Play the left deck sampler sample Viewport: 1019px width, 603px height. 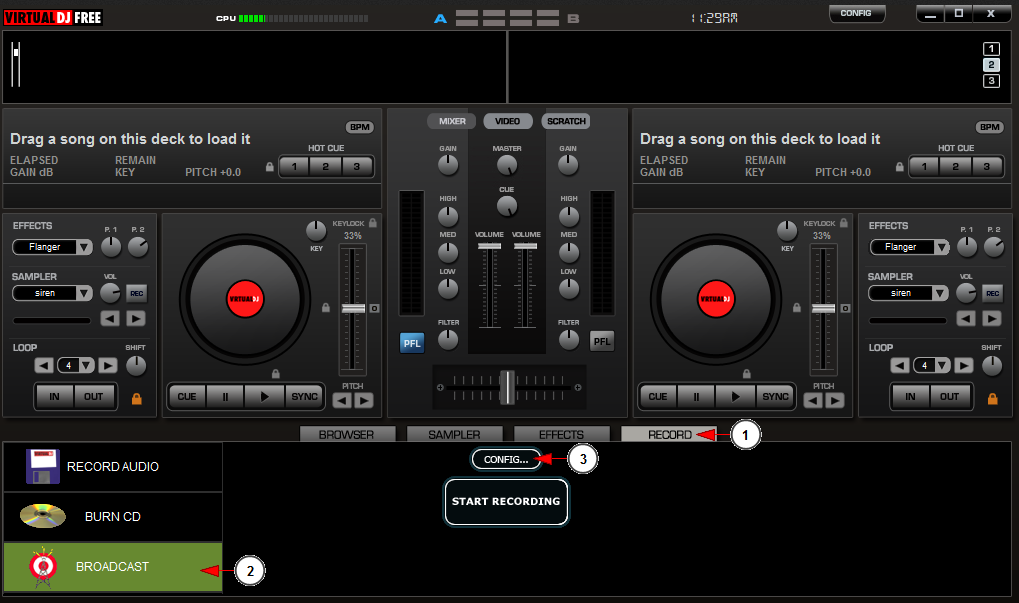(135, 318)
